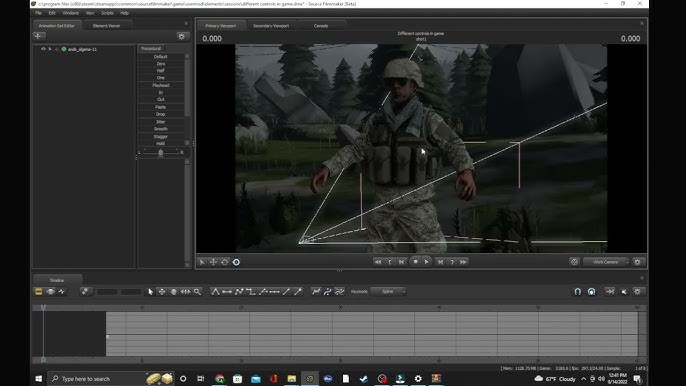Switch the timeline to Graph Editor mode

[x=63, y=291]
